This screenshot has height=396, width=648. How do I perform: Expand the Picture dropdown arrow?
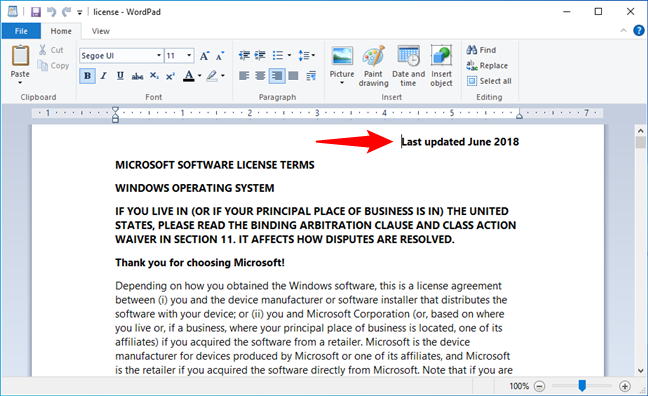pyautogui.click(x=342, y=83)
